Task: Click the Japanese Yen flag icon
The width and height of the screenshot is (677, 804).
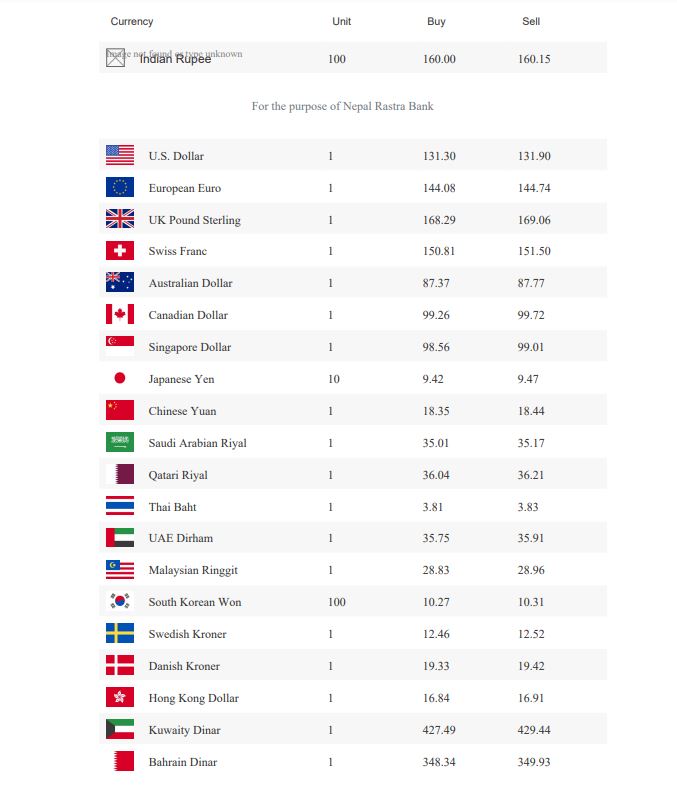Action: click(x=119, y=379)
